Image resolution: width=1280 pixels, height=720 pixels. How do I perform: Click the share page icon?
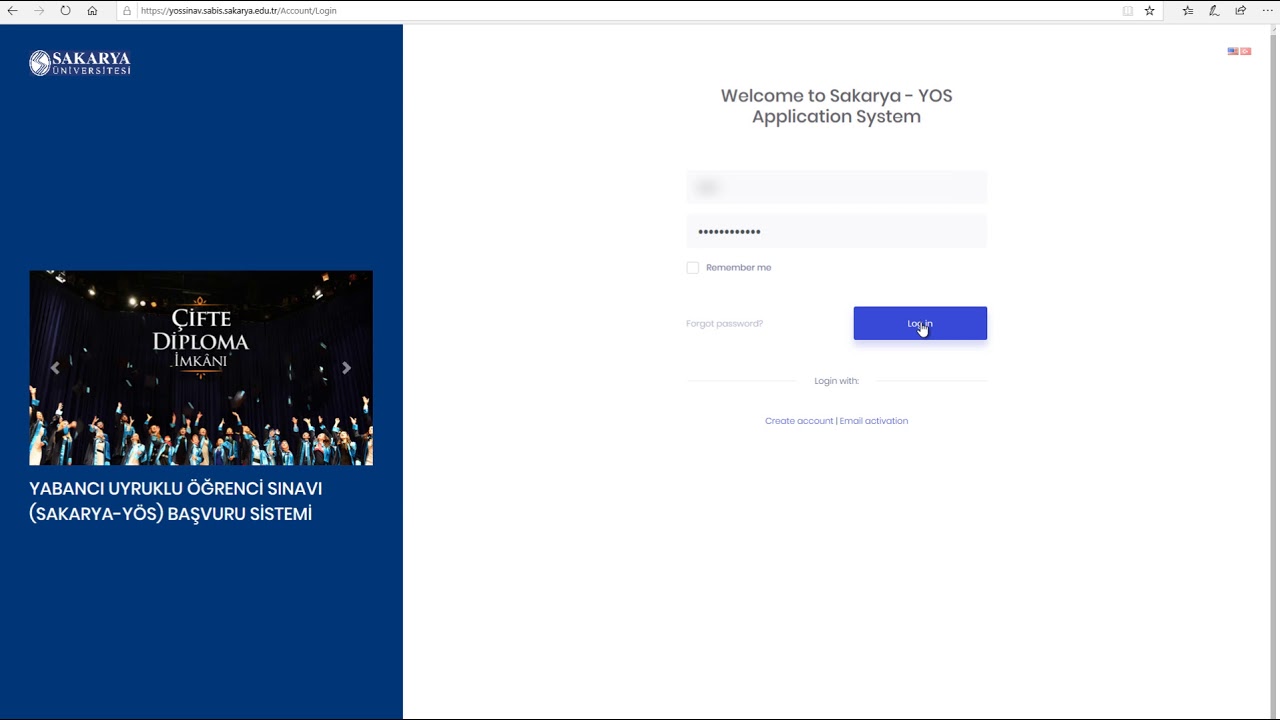pos(1241,10)
